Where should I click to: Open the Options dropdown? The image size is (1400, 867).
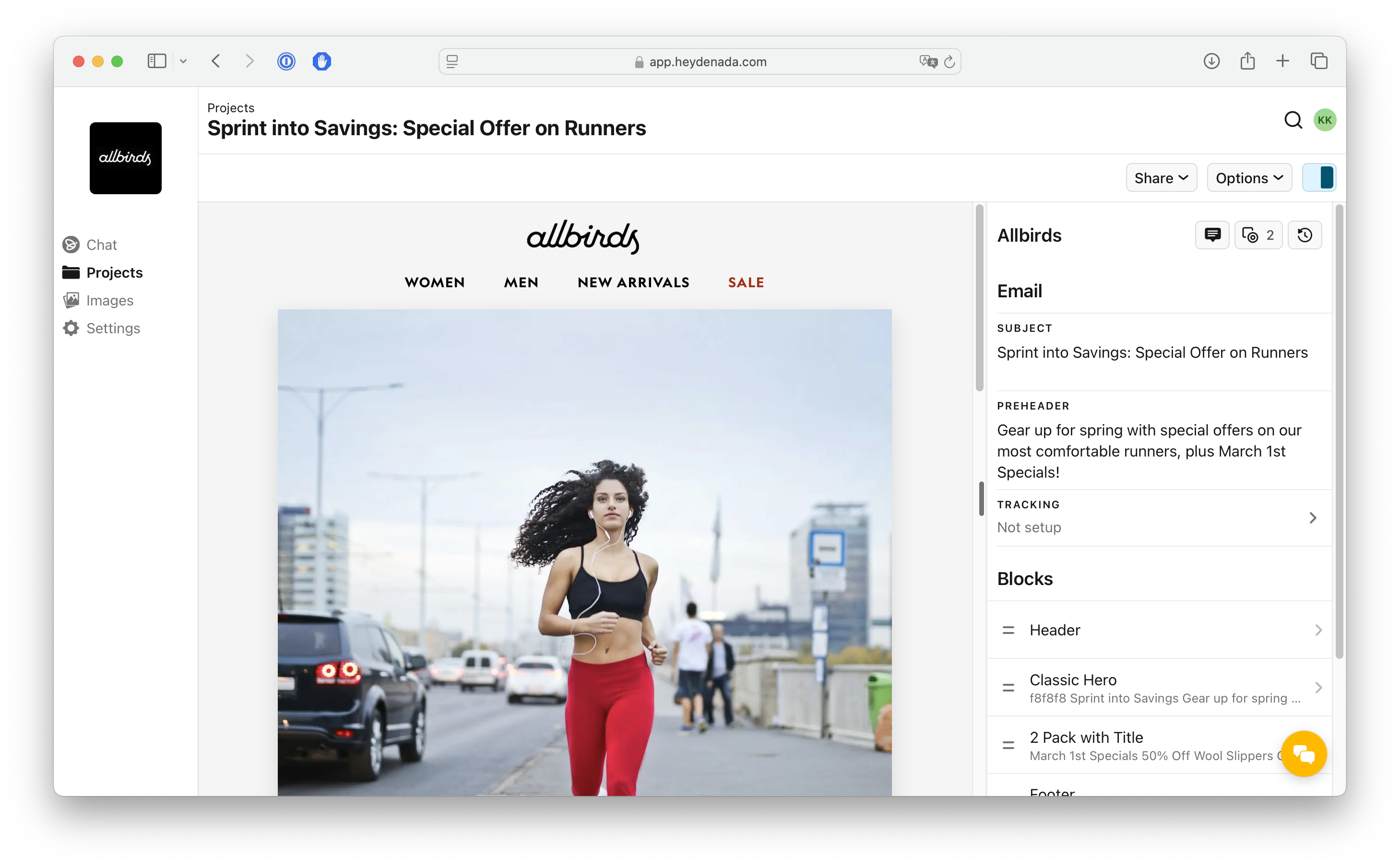point(1248,178)
